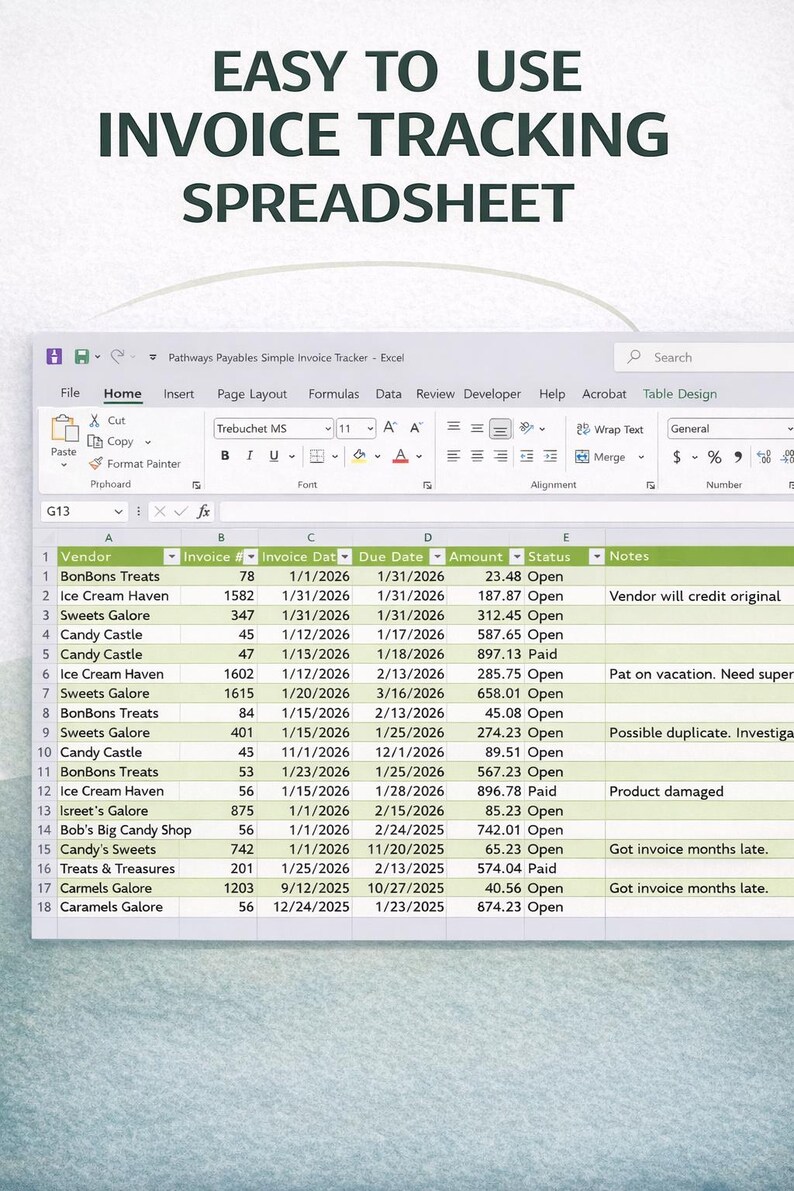Switch to the Page Layout tab

[x=251, y=393]
